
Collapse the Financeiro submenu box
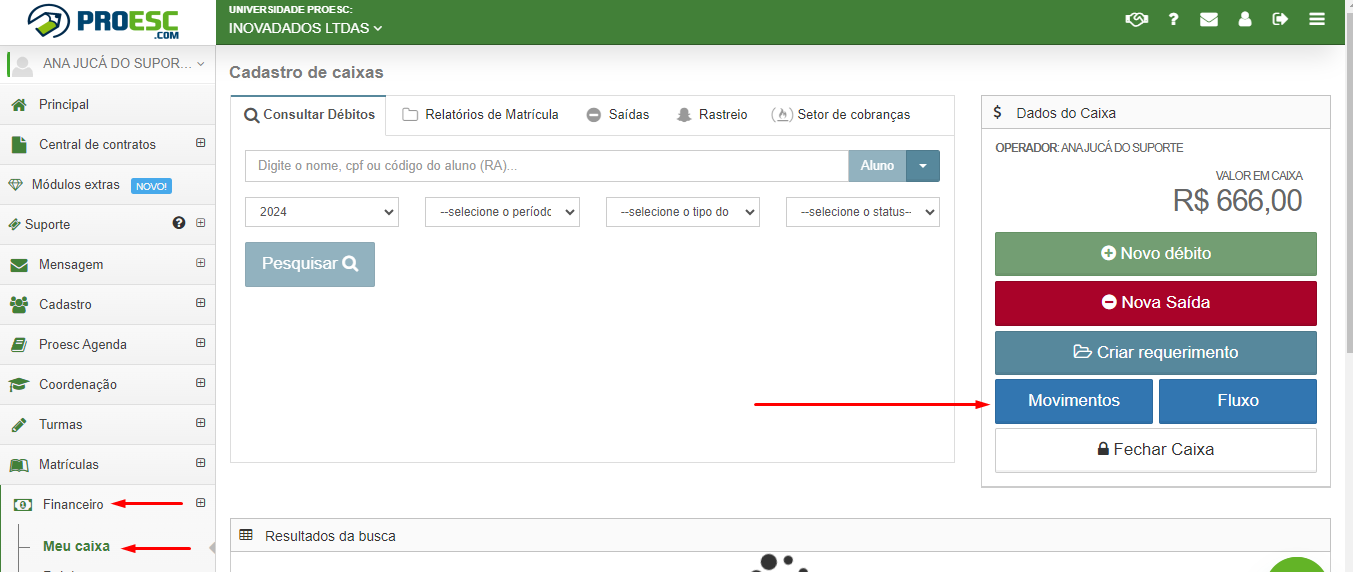click(x=200, y=503)
